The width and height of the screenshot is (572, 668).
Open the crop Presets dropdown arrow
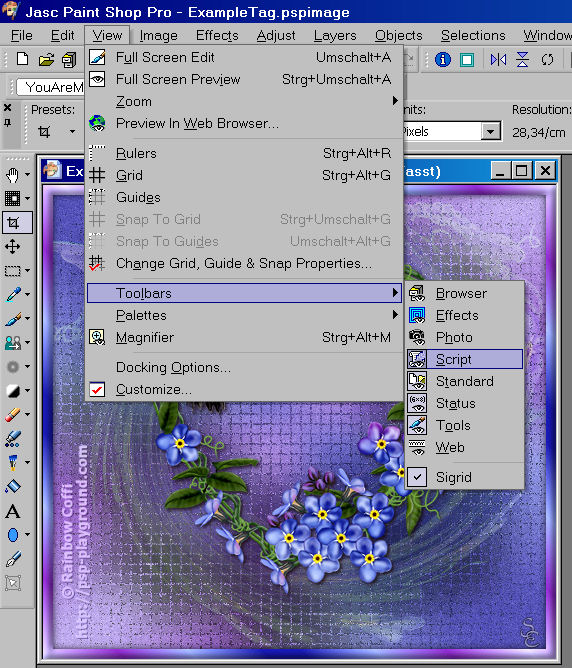coord(72,132)
